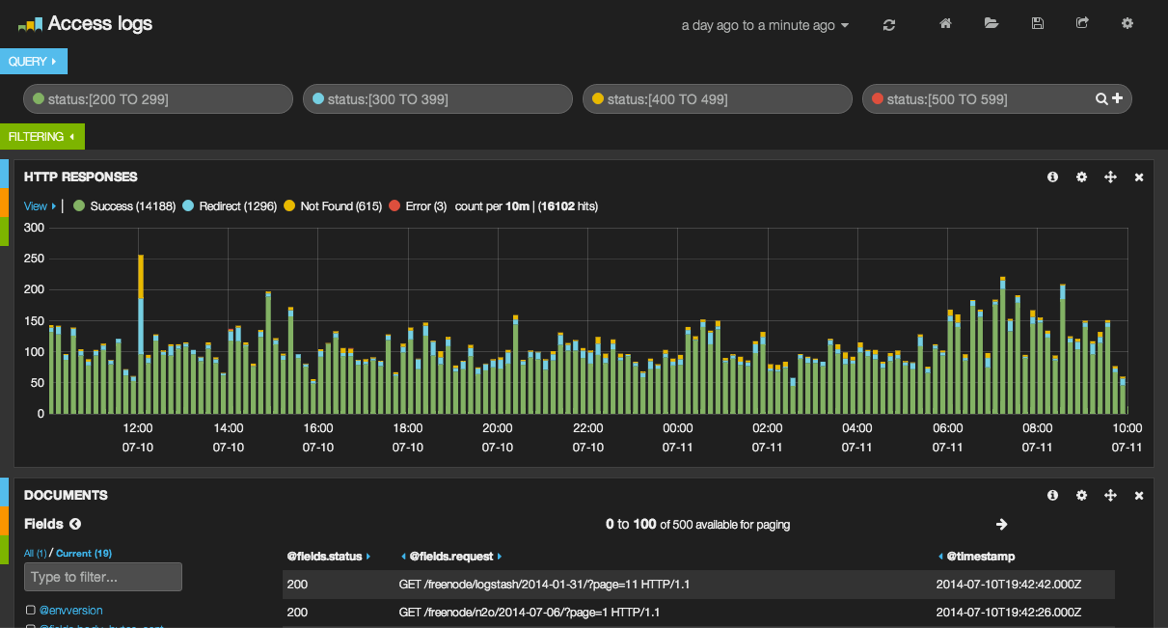Viewport: 1168px width, 628px height.
Task: Open dashboard settings with the gear icon
Action: pyautogui.click(x=1127, y=24)
